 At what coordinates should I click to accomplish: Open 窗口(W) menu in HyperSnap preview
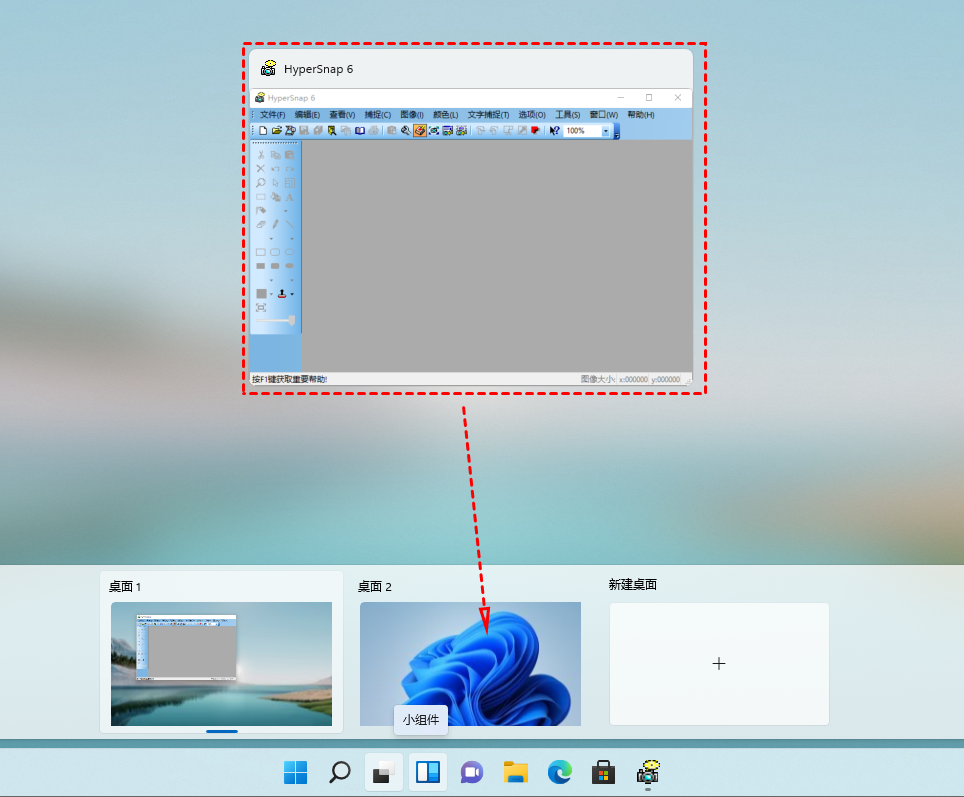tap(604, 115)
